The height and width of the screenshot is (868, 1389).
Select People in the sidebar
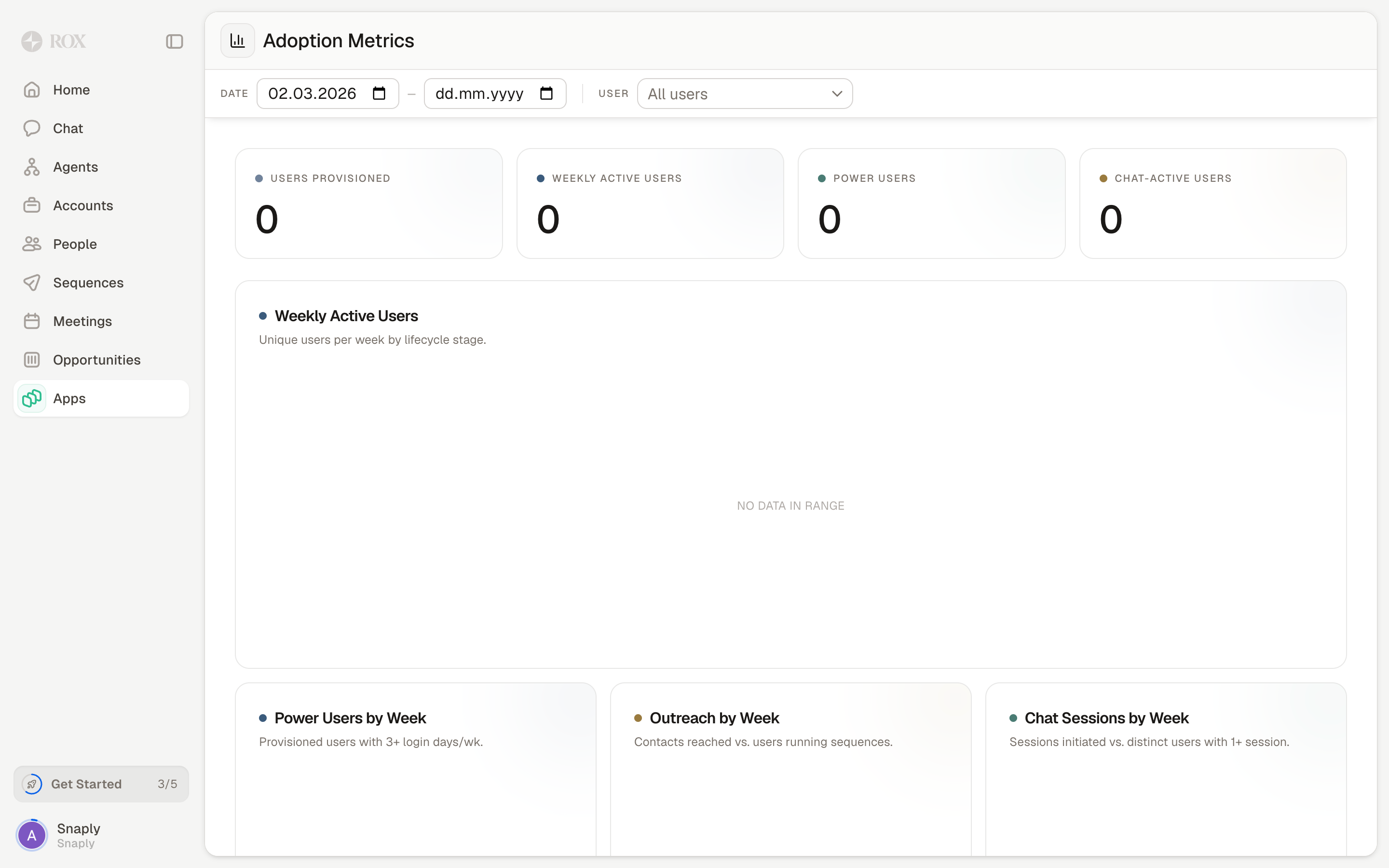point(101,244)
